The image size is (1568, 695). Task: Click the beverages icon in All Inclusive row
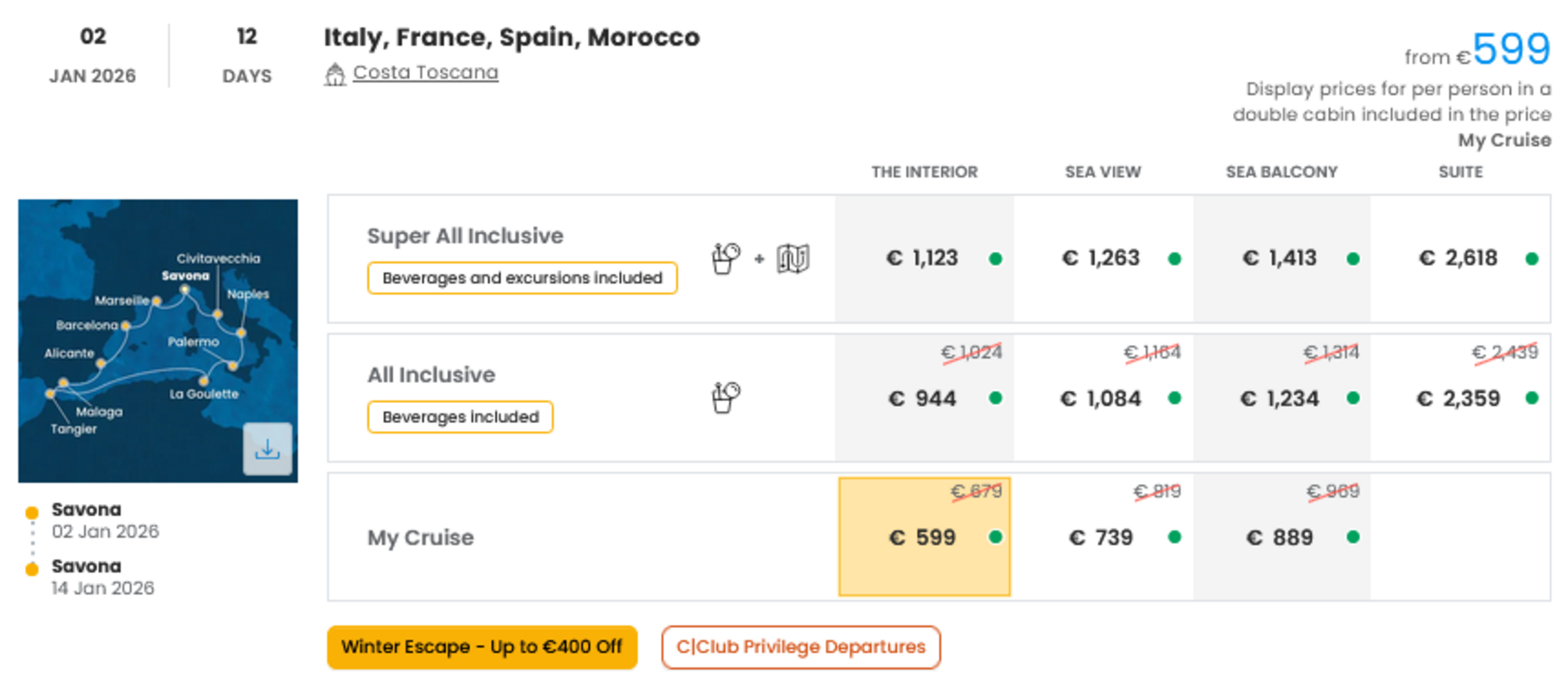tap(726, 397)
